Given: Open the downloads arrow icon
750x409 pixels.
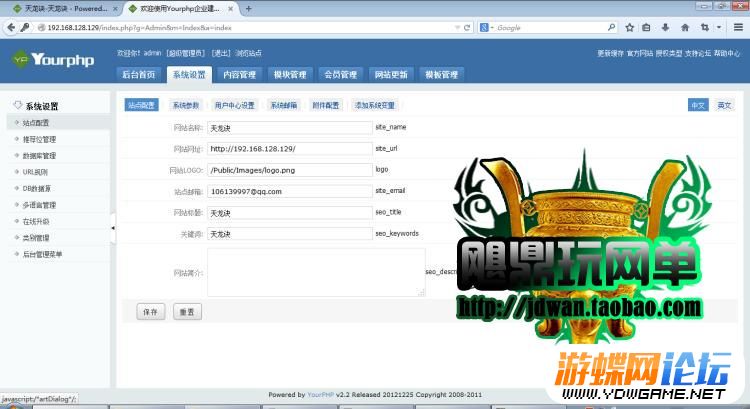Looking at the screenshot, I should (x=665, y=28).
